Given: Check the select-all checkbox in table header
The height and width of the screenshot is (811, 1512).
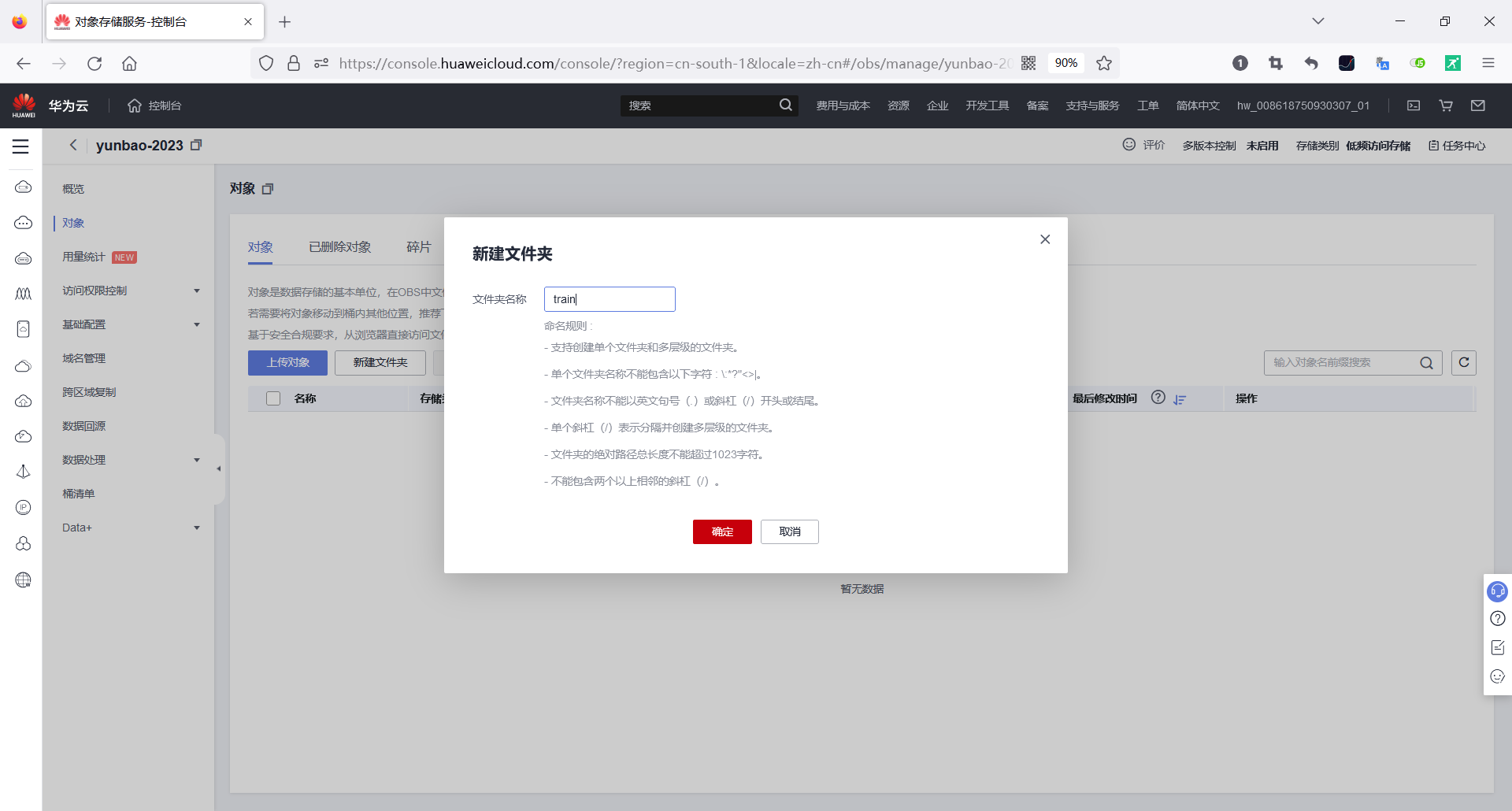Looking at the screenshot, I should click(x=272, y=398).
